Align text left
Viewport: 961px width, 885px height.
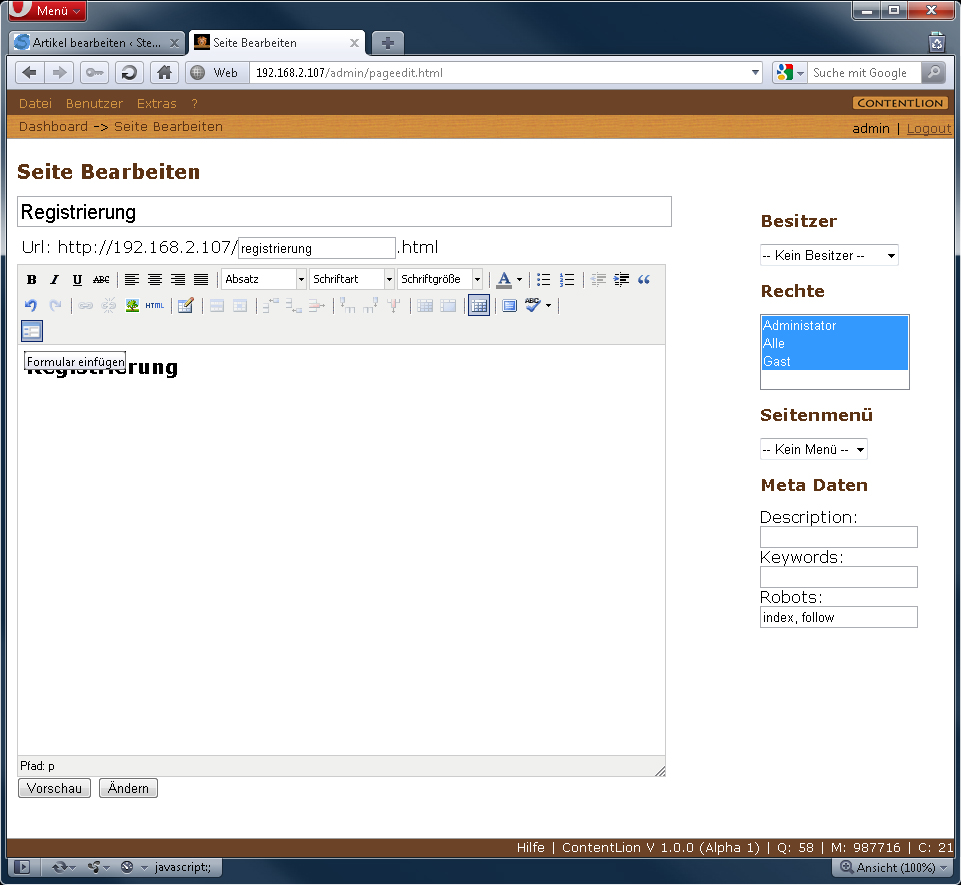[131, 279]
